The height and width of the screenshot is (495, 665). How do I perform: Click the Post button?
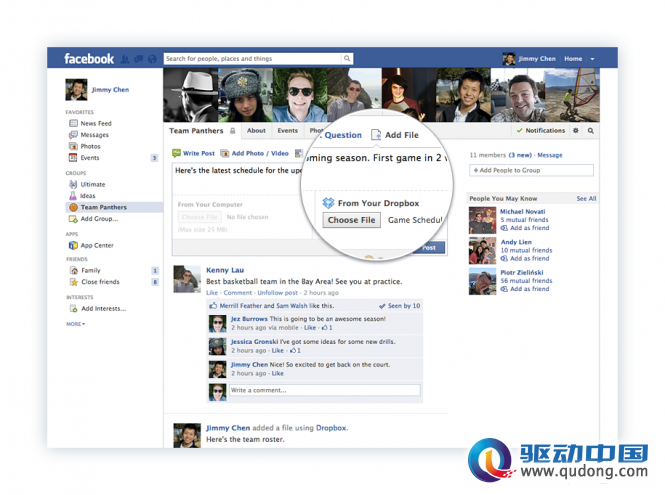coord(429,248)
